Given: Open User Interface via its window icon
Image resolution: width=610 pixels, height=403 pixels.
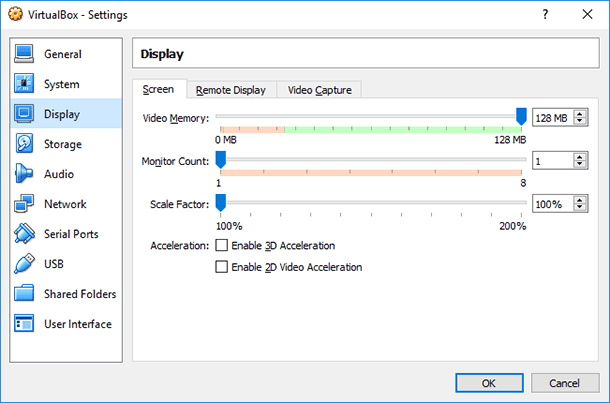Looking at the screenshot, I should point(24,323).
